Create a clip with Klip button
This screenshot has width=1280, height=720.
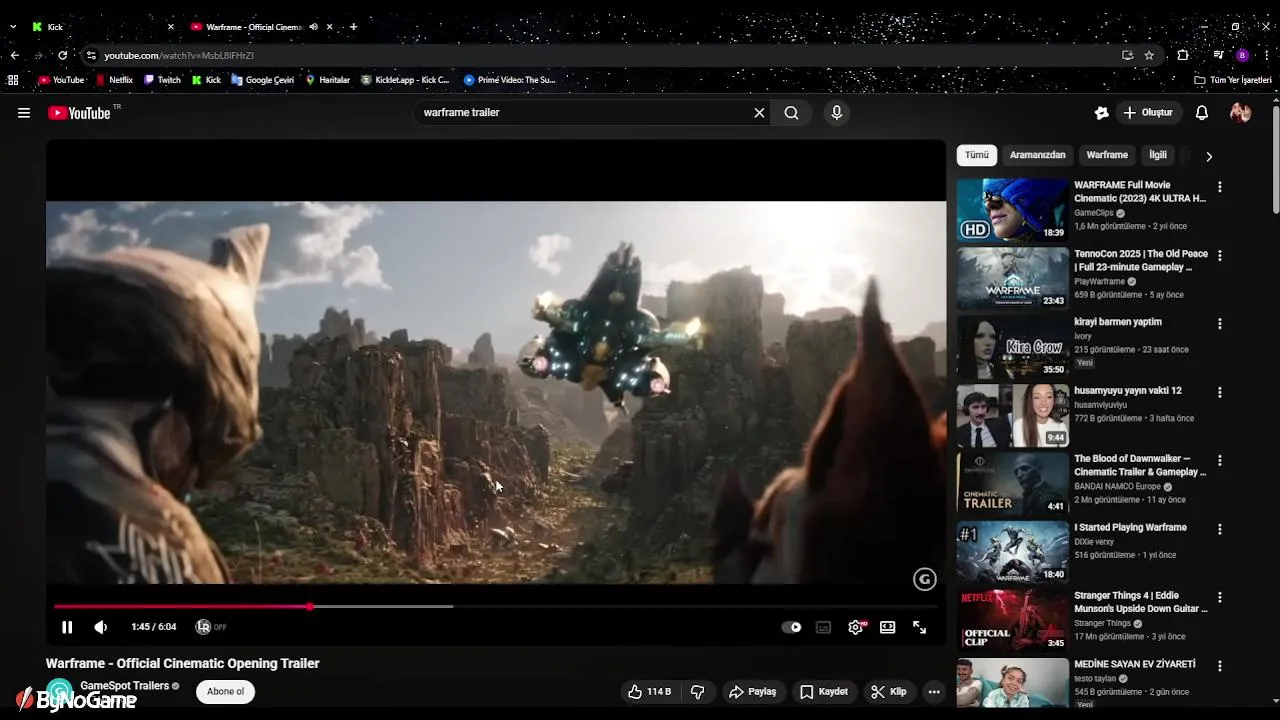[888, 692]
